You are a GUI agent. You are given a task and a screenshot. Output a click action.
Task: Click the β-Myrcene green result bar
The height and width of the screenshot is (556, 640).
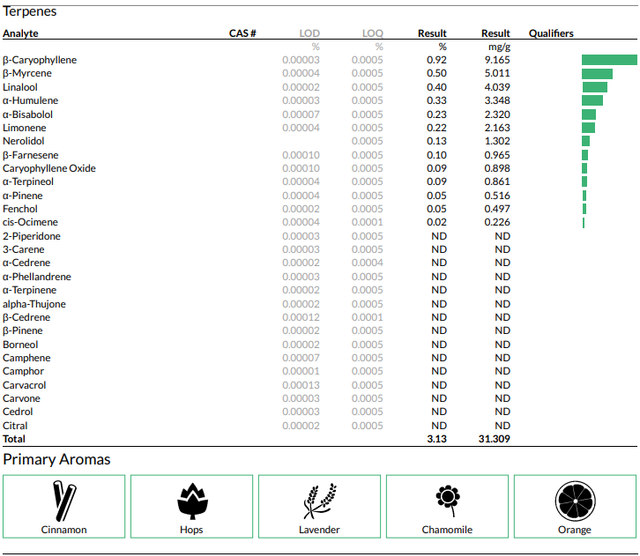coord(597,73)
